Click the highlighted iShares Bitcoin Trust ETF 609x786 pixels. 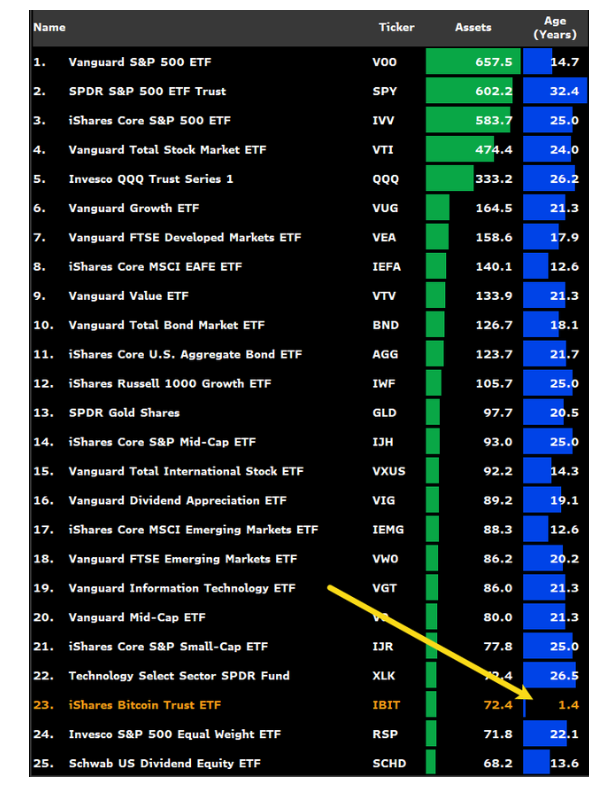[x=144, y=705]
